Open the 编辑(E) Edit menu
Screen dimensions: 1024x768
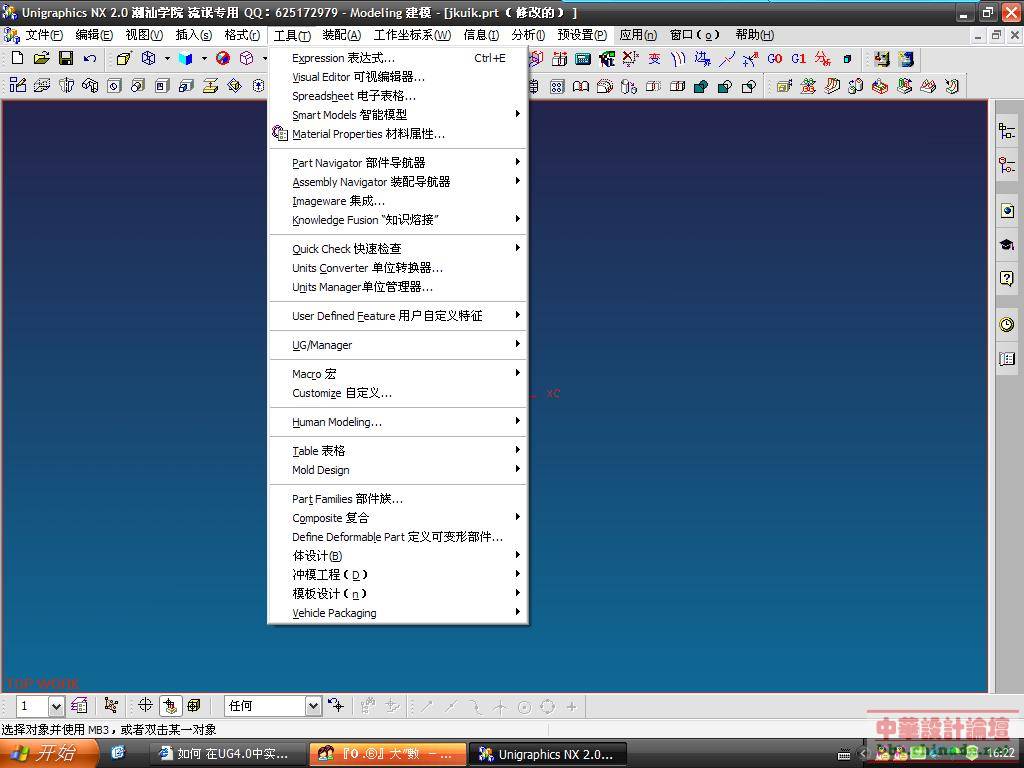(94, 35)
